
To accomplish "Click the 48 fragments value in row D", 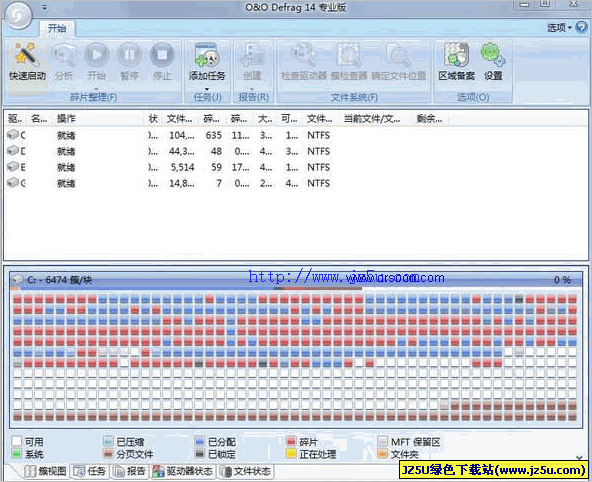I will click(x=216, y=151).
